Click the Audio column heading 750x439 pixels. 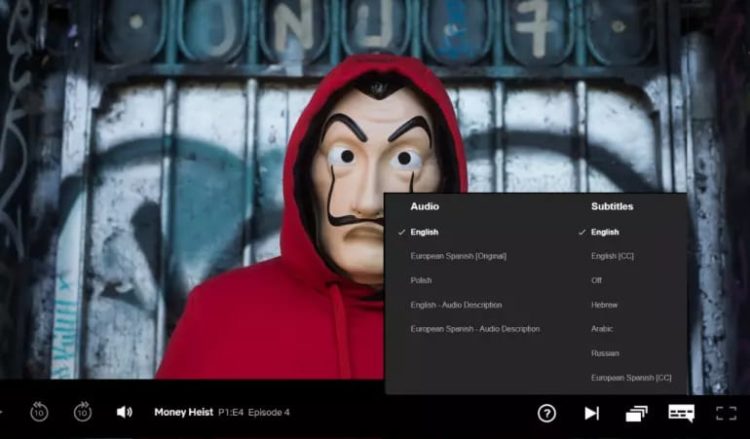[424, 207]
